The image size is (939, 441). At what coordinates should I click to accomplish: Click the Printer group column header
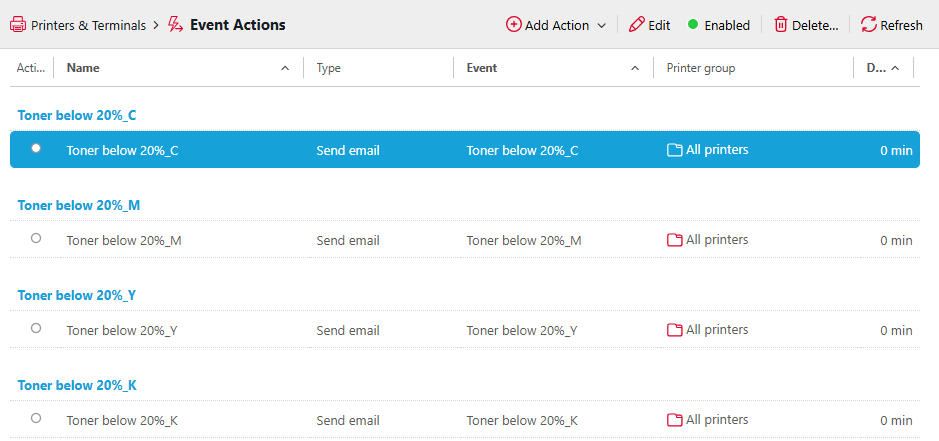coord(701,68)
